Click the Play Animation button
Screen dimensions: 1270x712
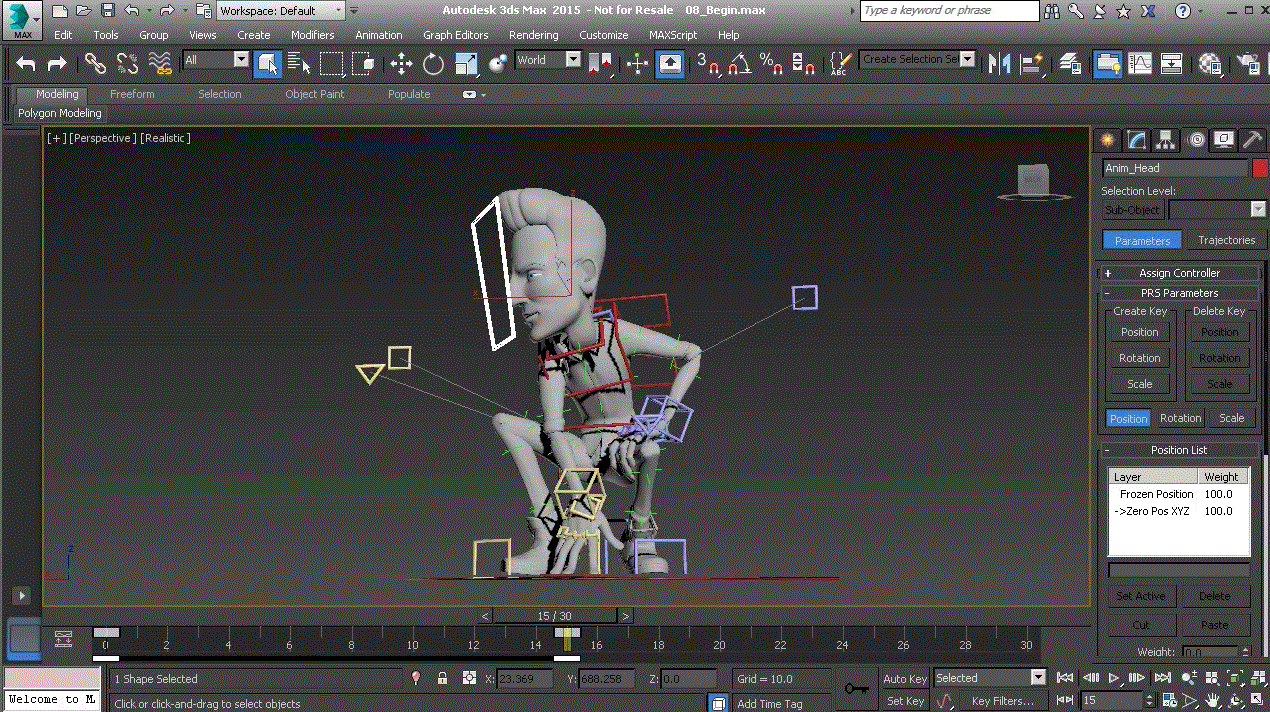pyautogui.click(x=1113, y=679)
